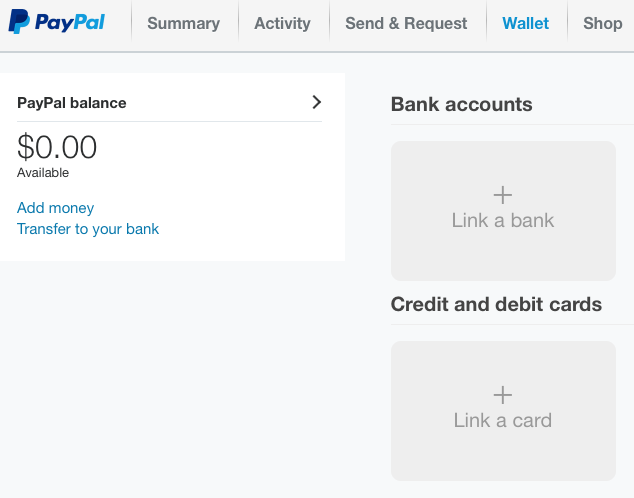The image size is (634, 498).
Task: Click the Add money link
Action: [55, 208]
